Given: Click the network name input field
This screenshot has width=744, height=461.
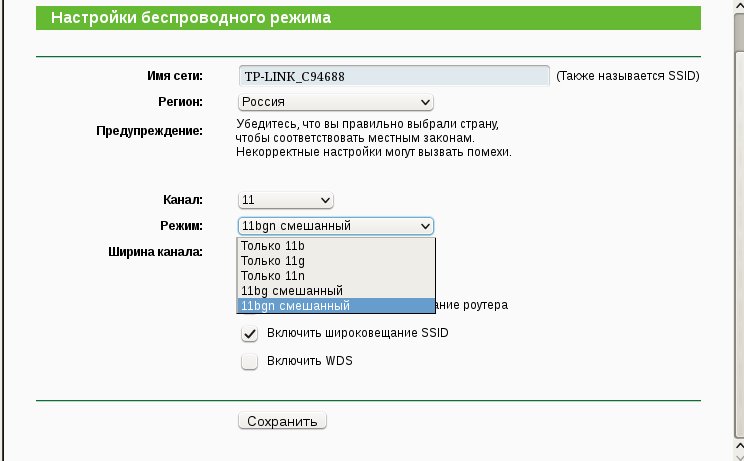Looking at the screenshot, I should coord(394,76).
